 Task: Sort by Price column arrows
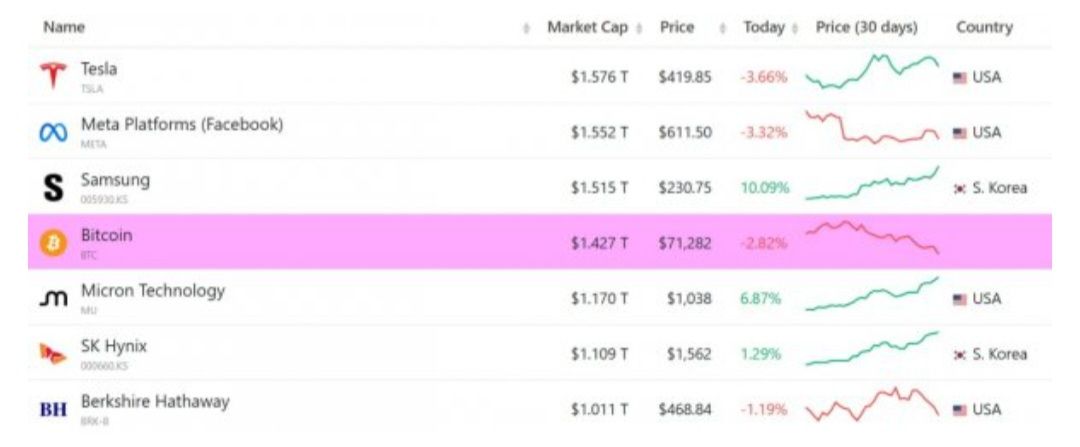(x=723, y=28)
